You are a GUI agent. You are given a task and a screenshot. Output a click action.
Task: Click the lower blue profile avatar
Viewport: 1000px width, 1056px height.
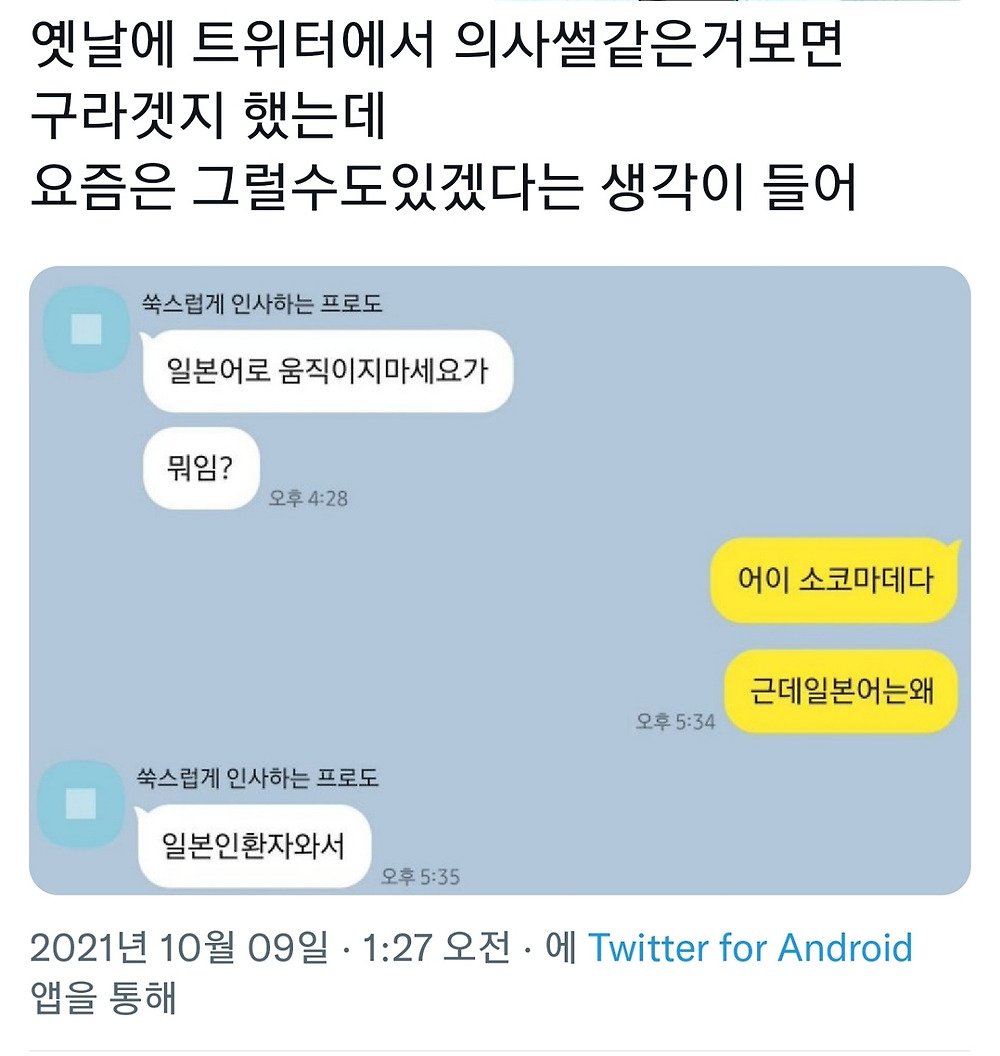81,803
